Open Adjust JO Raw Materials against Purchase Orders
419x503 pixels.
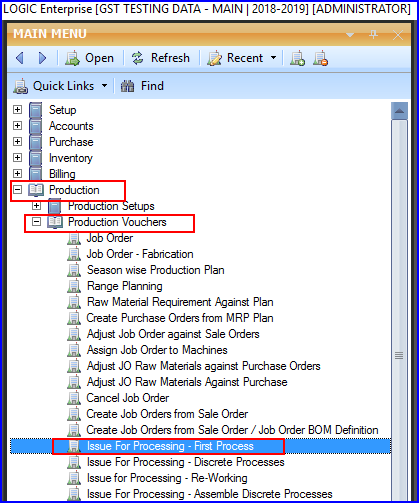point(204,366)
